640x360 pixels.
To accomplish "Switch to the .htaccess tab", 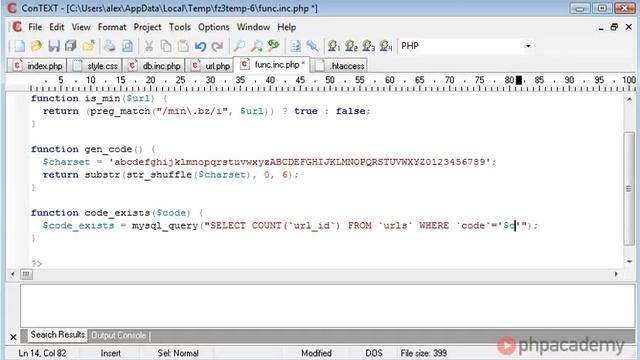I will point(340,66).
